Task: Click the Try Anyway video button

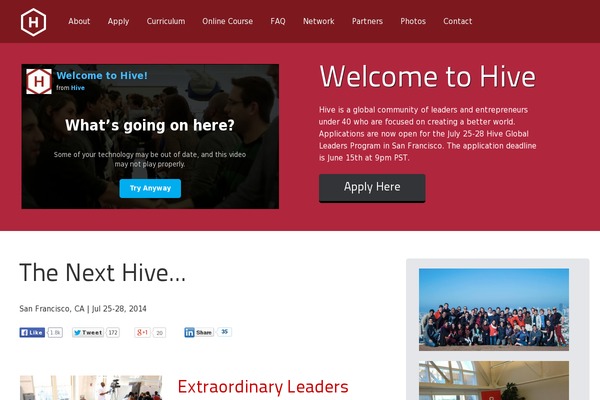Action: (x=150, y=188)
